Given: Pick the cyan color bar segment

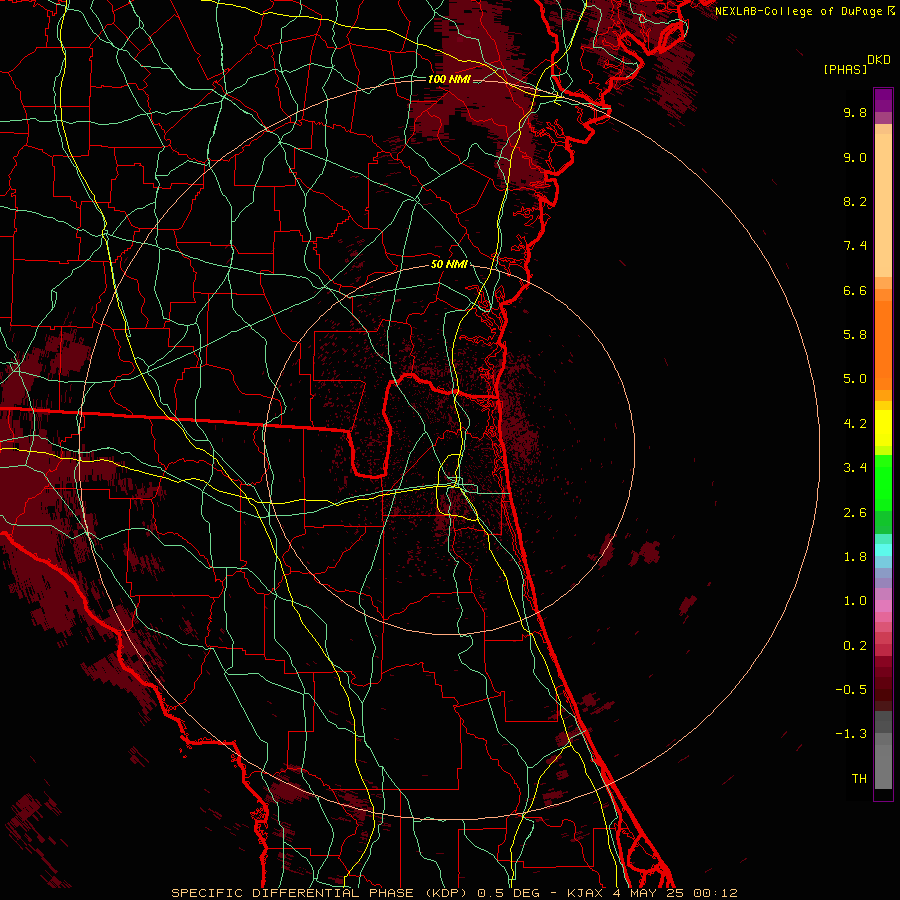Looking at the screenshot, I should (x=883, y=550).
